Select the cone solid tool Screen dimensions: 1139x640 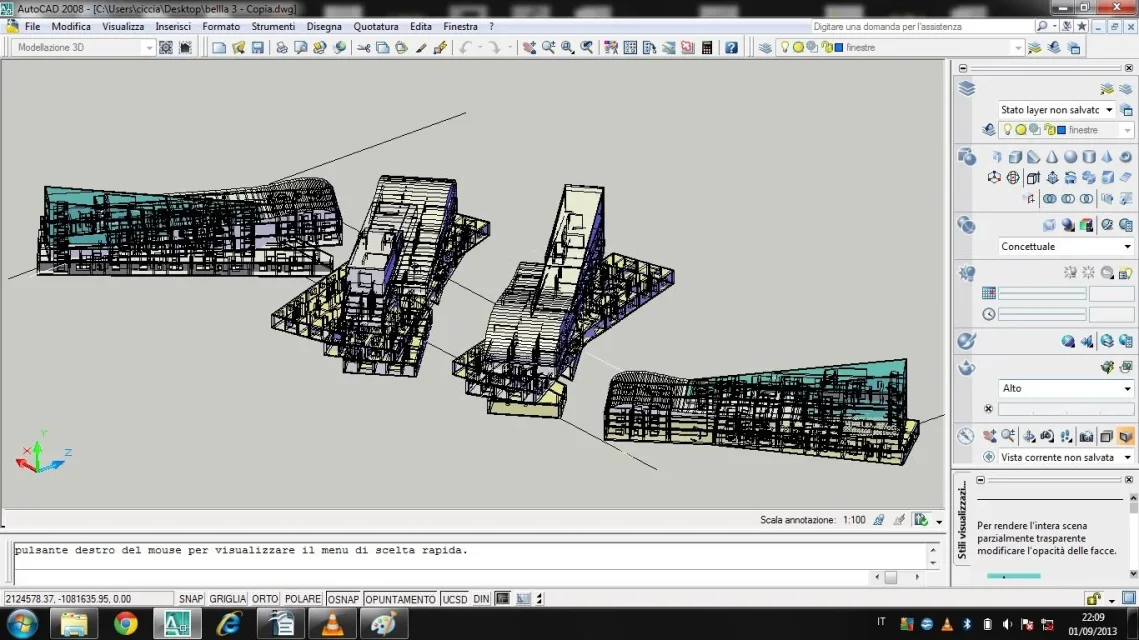click(x=1051, y=157)
